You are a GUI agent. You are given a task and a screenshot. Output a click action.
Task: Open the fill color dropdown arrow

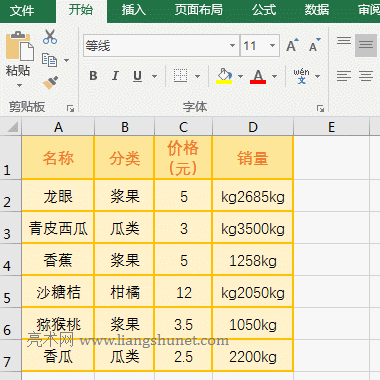(x=240, y=76)
